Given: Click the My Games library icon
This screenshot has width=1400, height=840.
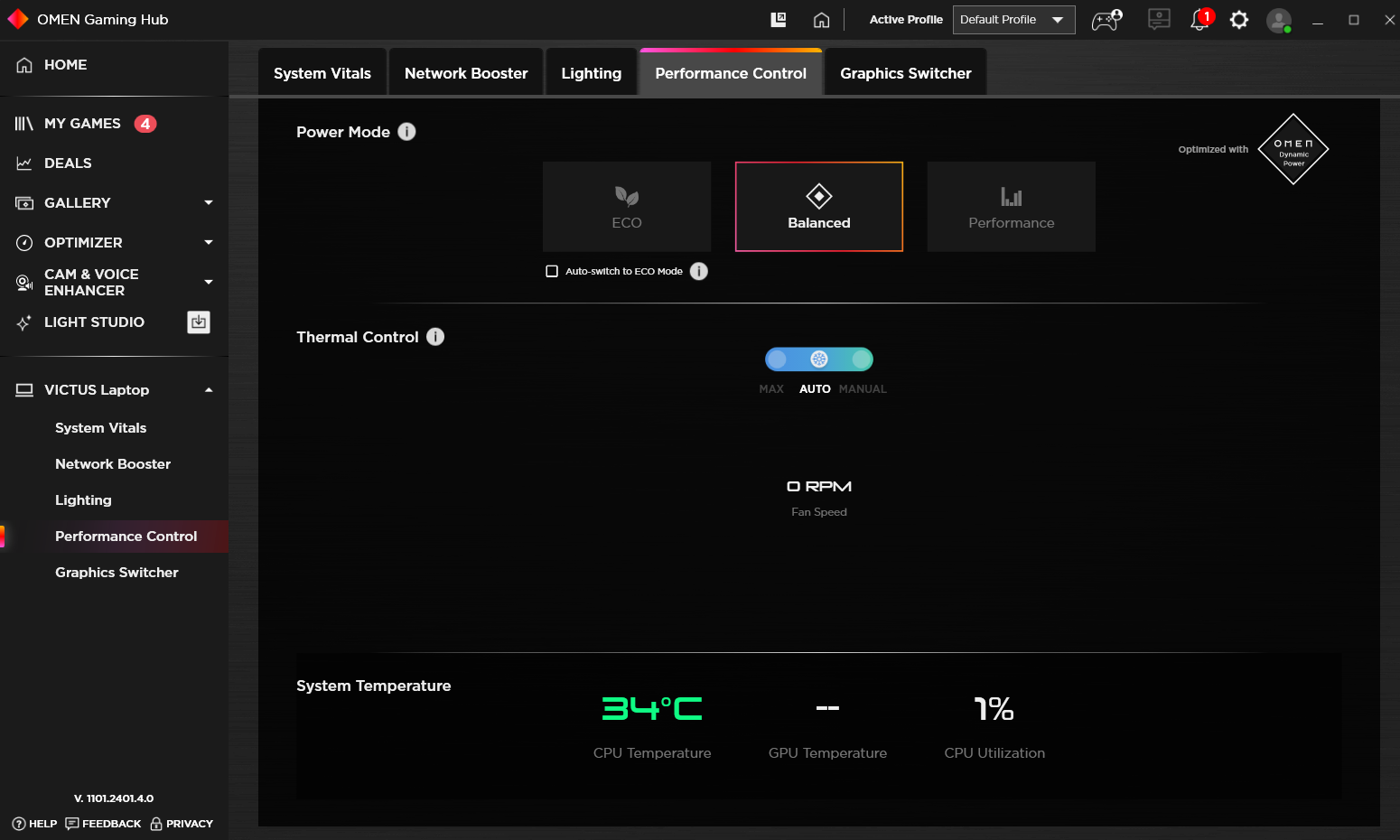Looking at the screenshot, I should tap(24, 124).
